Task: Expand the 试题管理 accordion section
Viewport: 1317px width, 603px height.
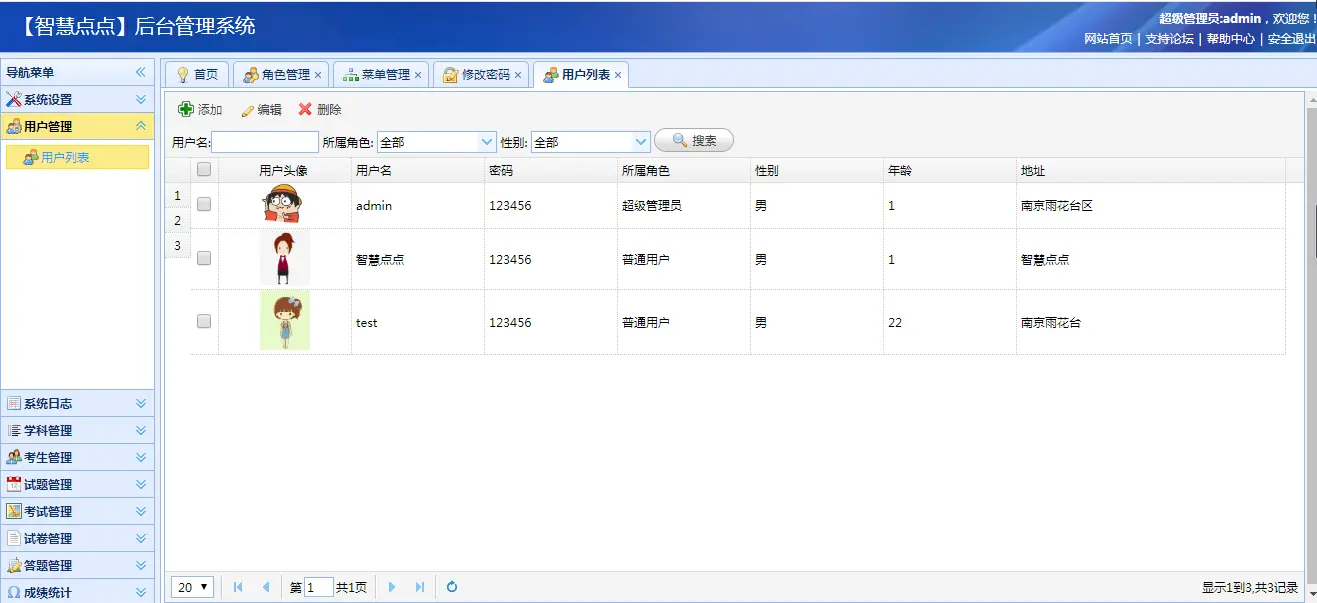Action: point(141,484)
